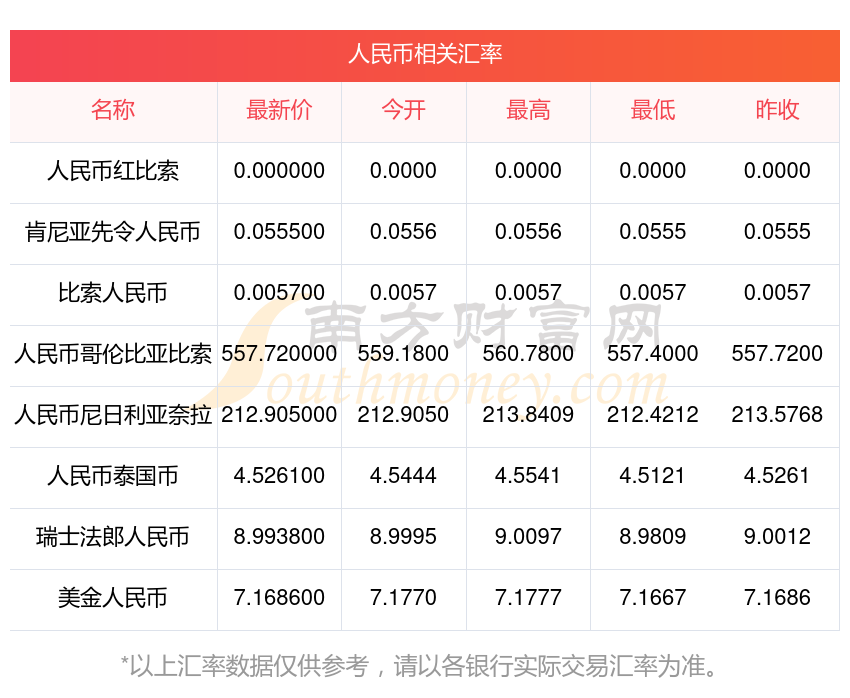The image size is (850, 698).
Task: Click opening value 559.1800
Action: [403, 354]
